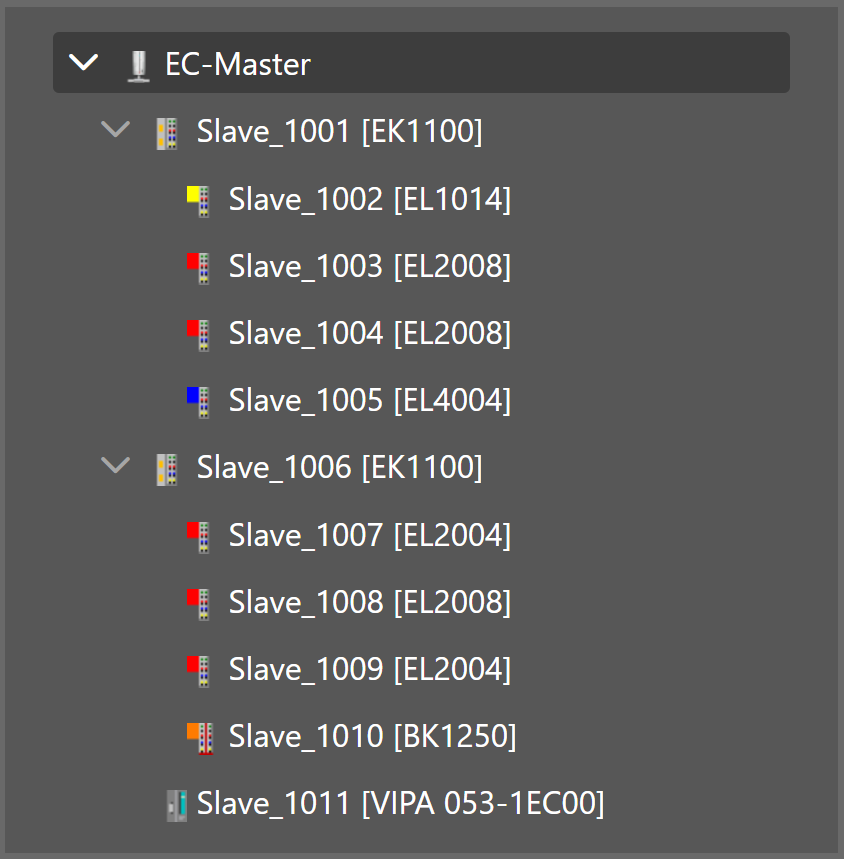Click the yellow Slave_1002 terminal icon

point(198,201)
